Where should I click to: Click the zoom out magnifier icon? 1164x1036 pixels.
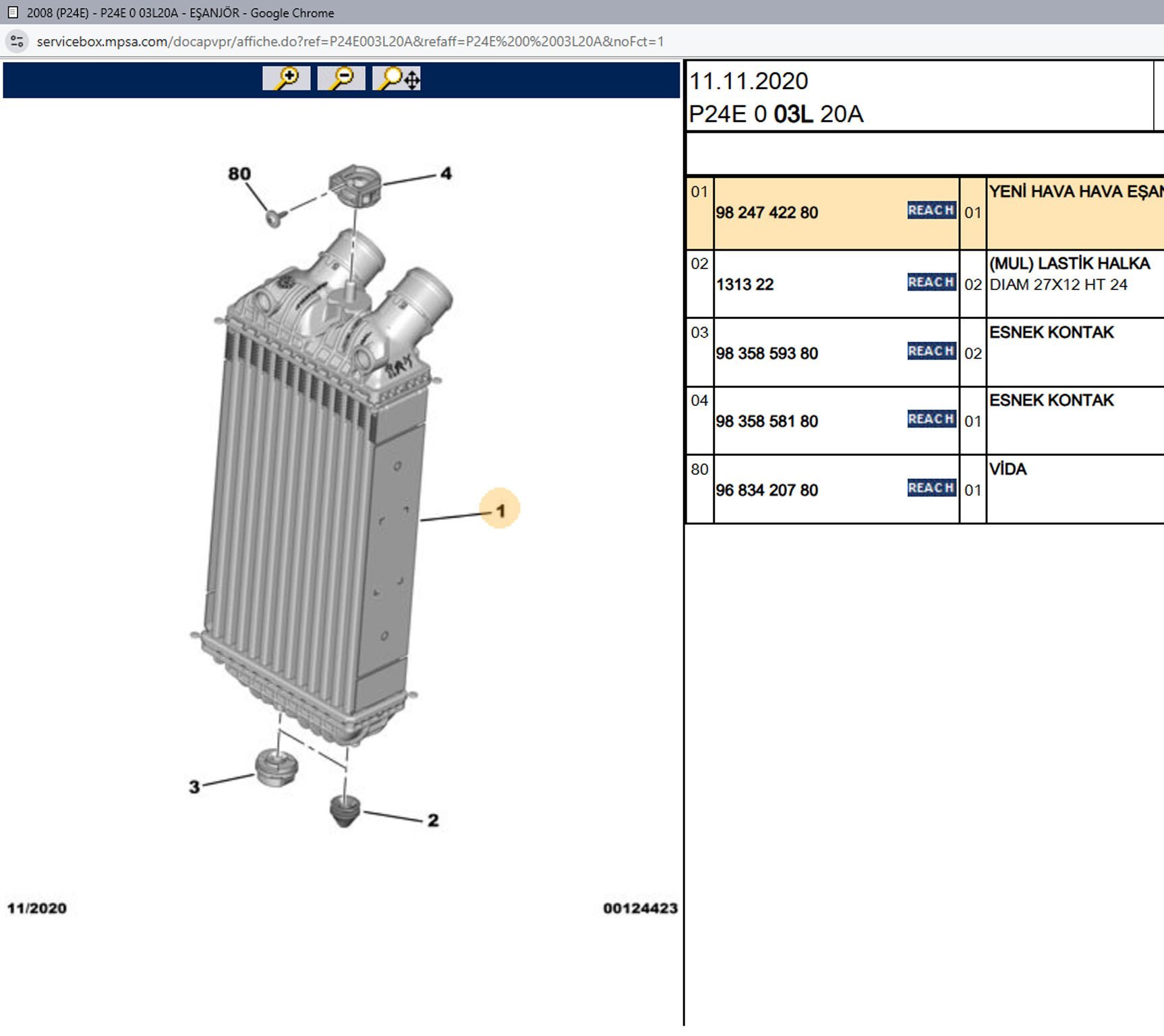pos(341,79)
